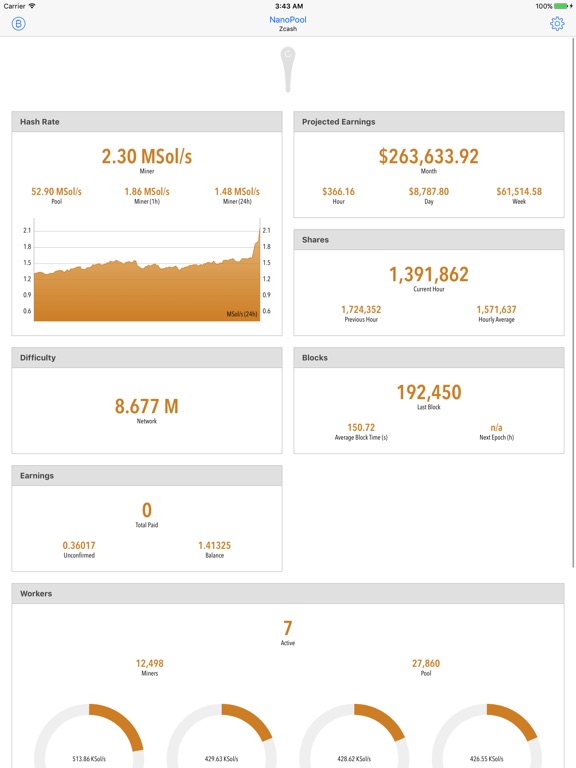Tap the $8,787.80 daily earnings

429,192
